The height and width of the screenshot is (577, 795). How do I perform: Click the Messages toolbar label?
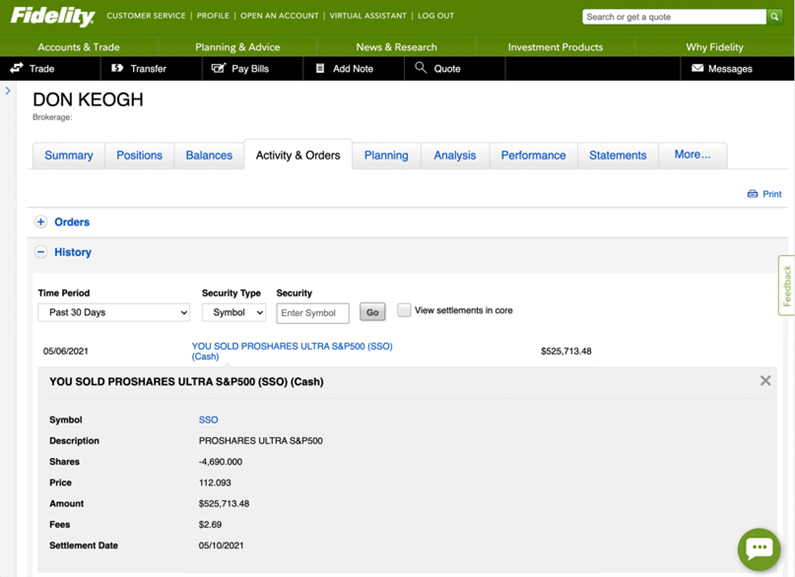[x=730, y=68]
